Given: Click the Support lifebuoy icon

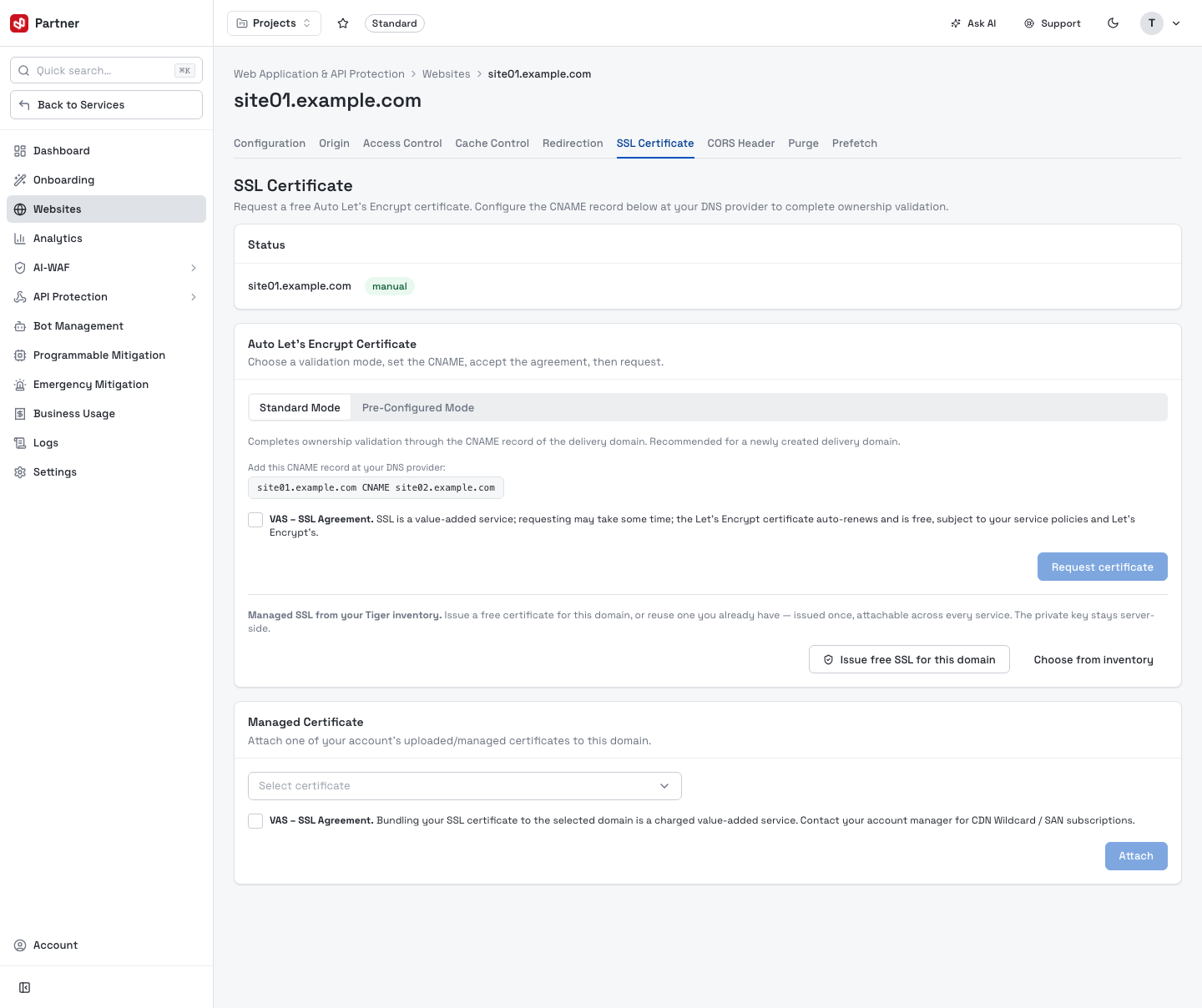Looking at the screenshot, I should 1029,23.
